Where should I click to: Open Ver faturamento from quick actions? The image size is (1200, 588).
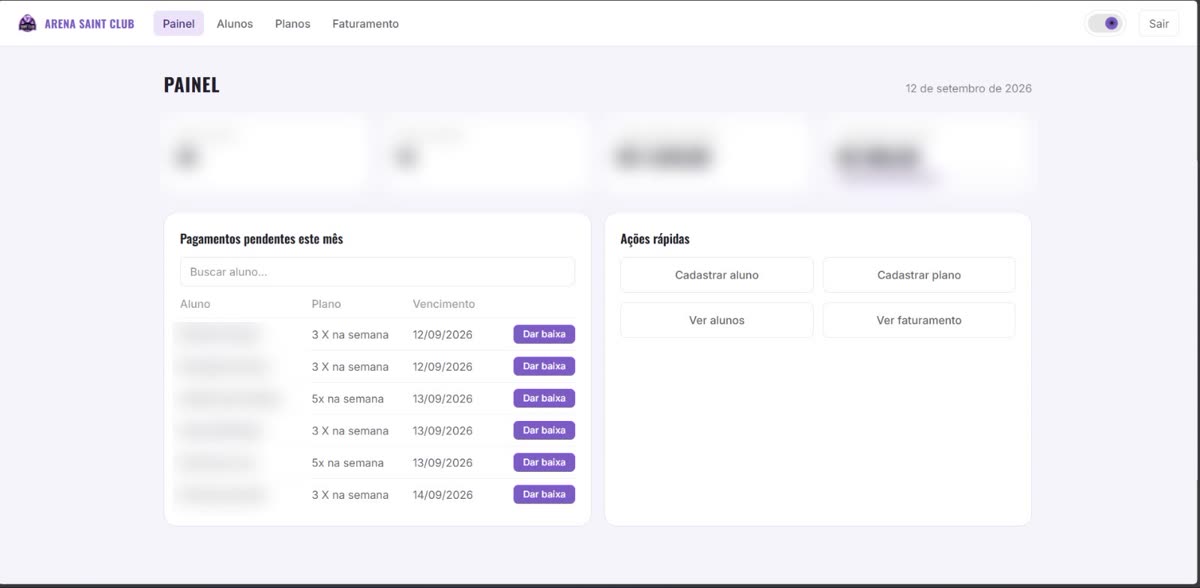point(919,320)
